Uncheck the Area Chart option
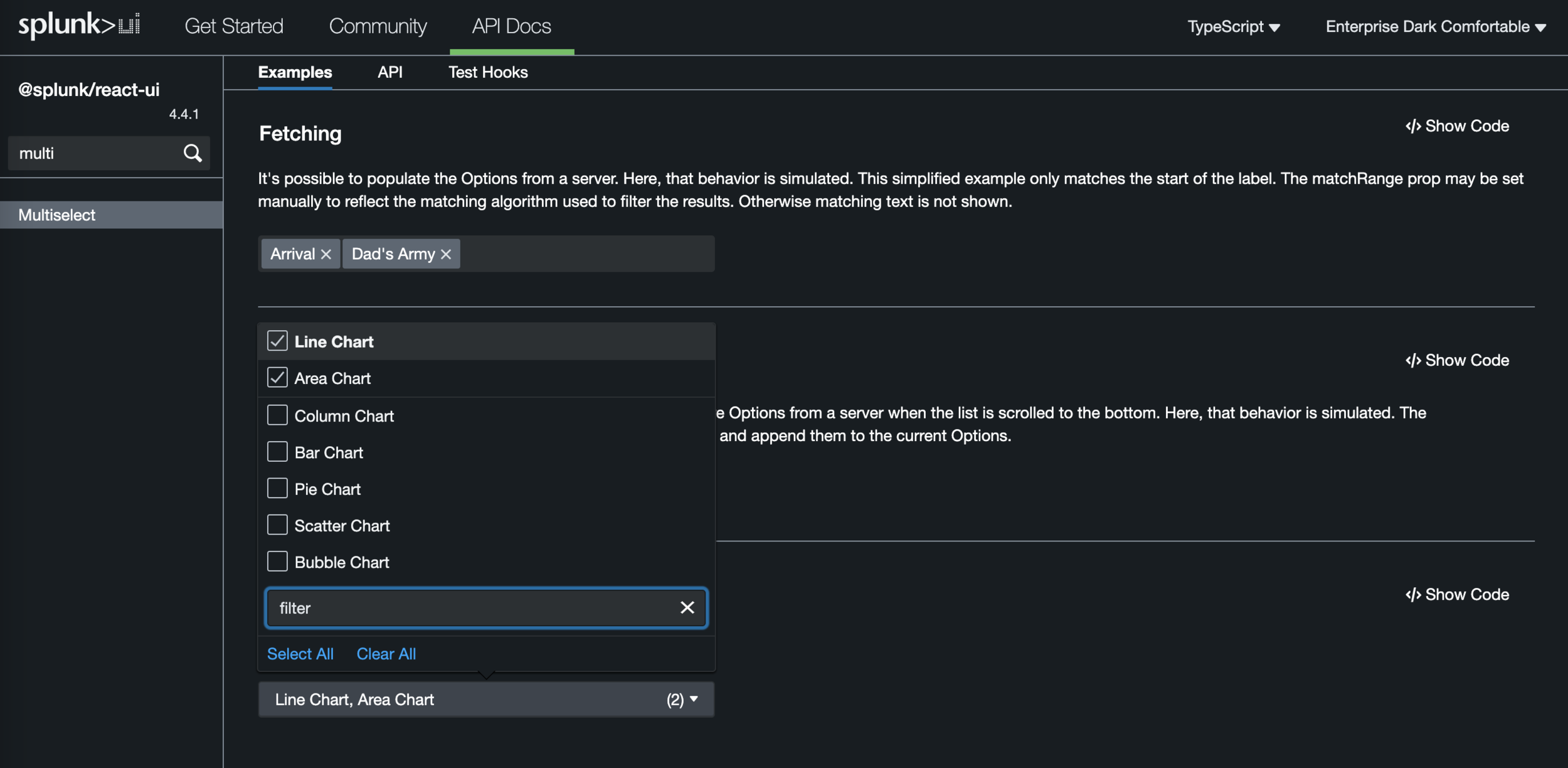1568x768 pixels. coord(277,378)
